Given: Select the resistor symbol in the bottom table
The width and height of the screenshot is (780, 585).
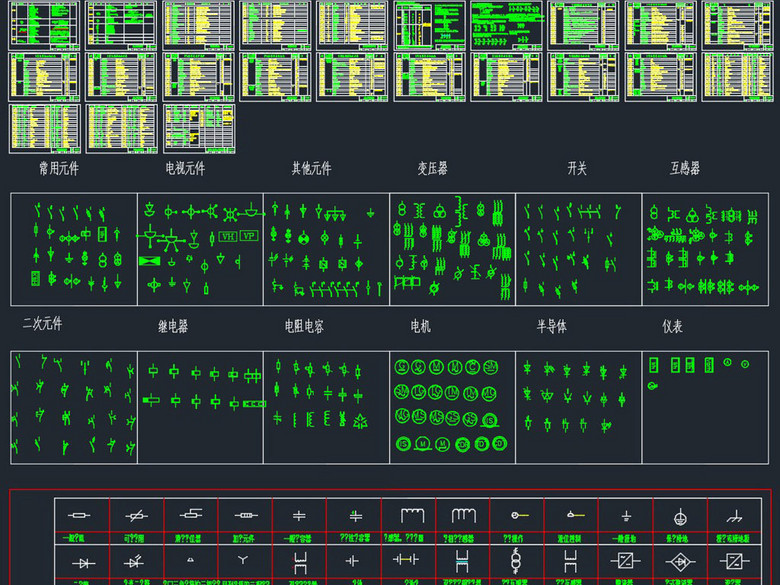Looking at the screenshot, I should click(x=82, y=516).
